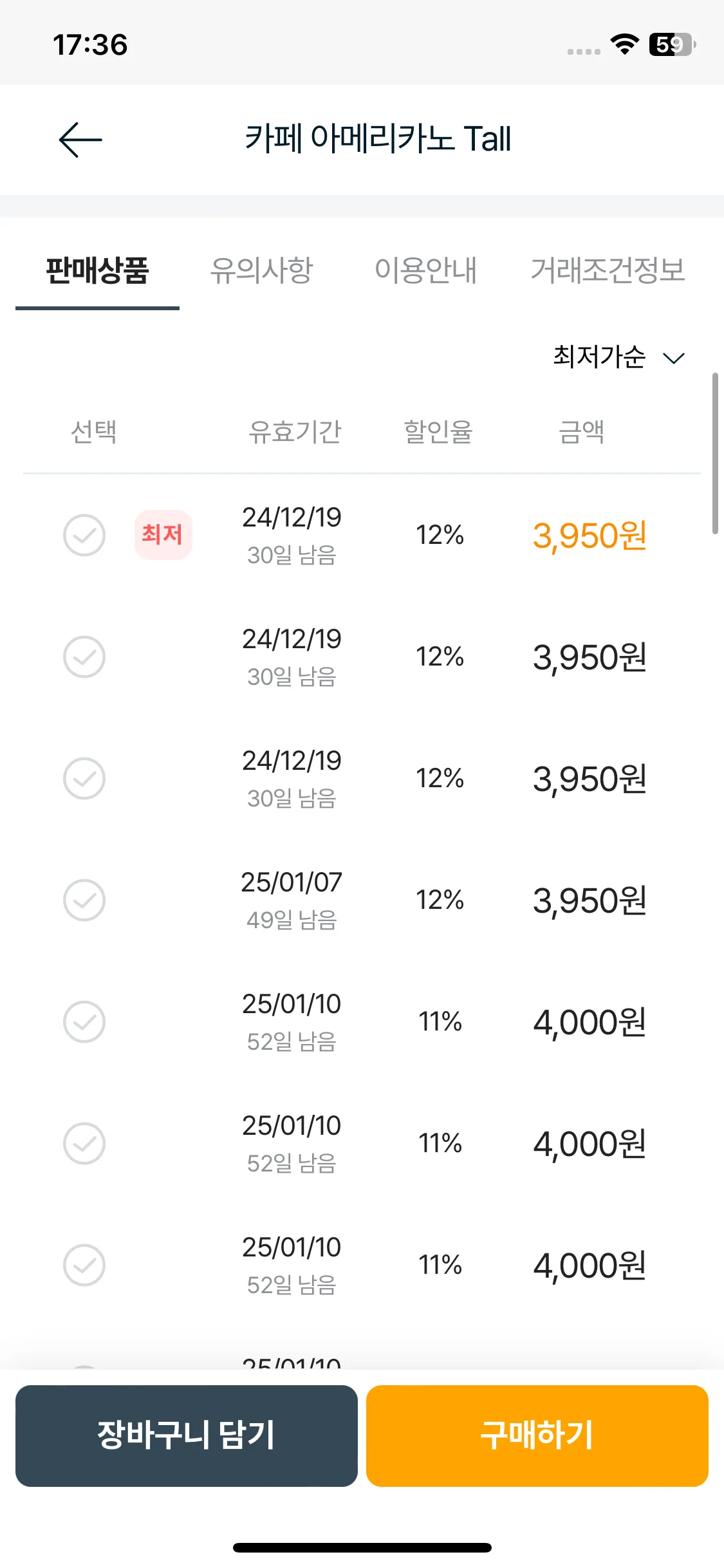The image size is (724, 1568).
Task: Click the vertical scrollbar on right edge
Action: pos(715,453)
